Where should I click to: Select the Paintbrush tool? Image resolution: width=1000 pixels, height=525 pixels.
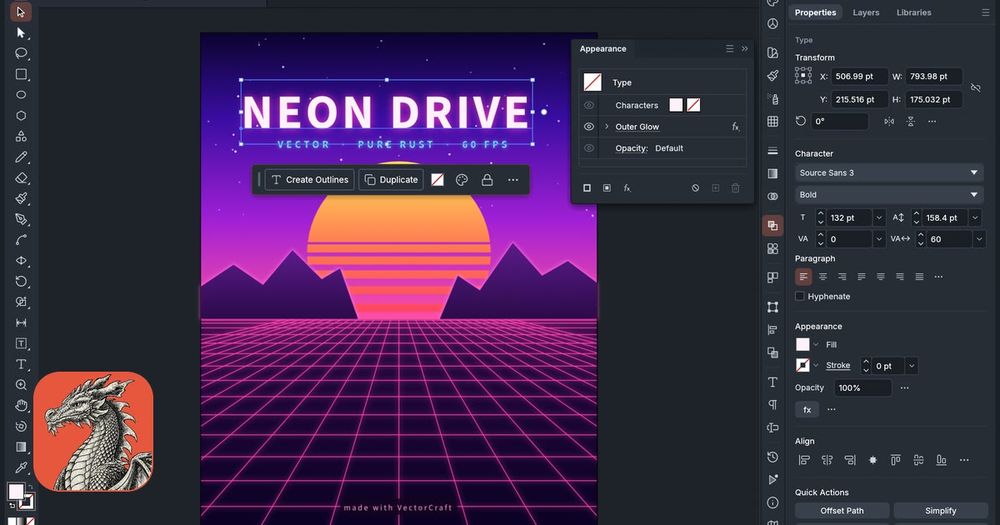21,198
